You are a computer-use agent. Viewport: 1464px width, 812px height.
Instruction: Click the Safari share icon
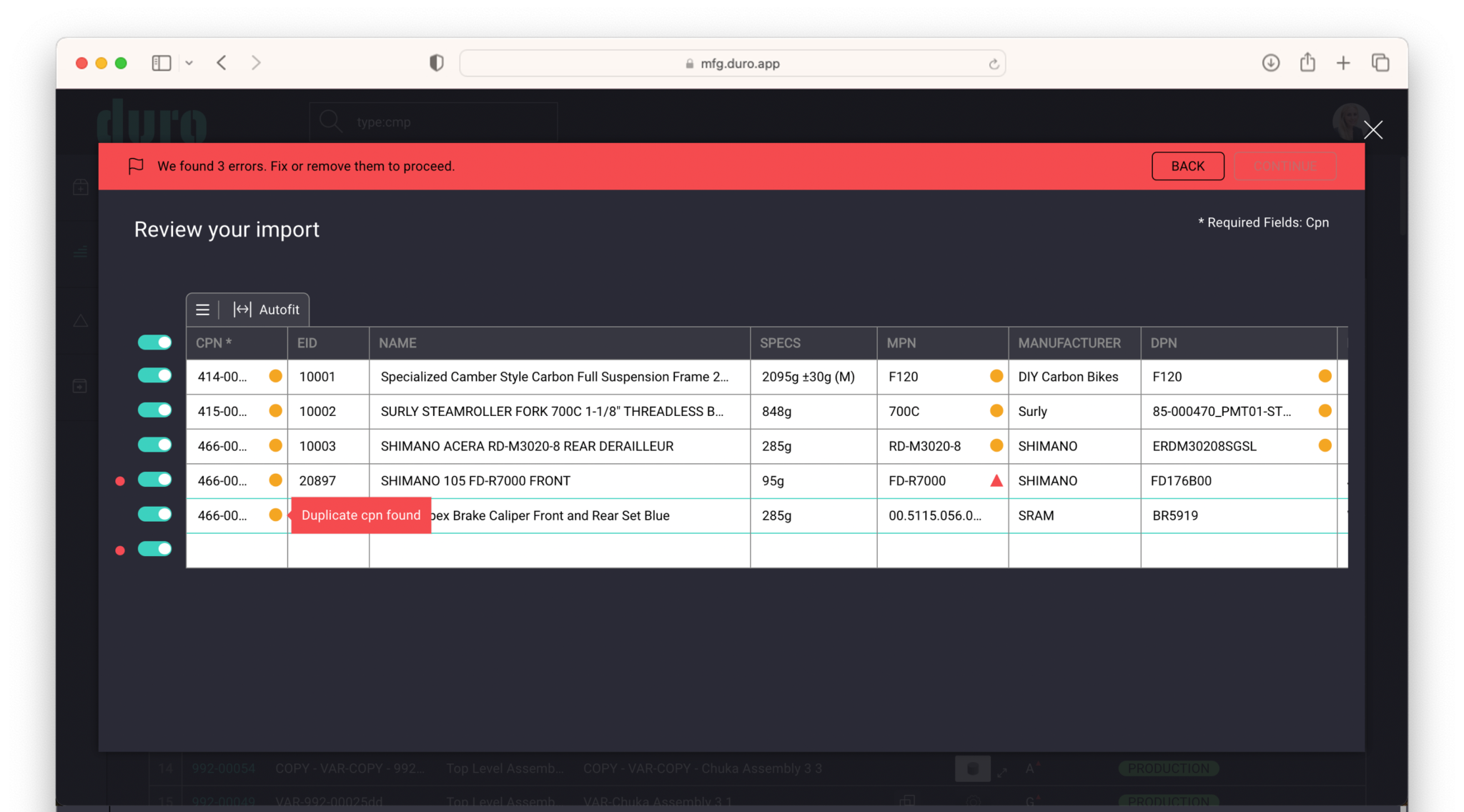[1307, 63]
